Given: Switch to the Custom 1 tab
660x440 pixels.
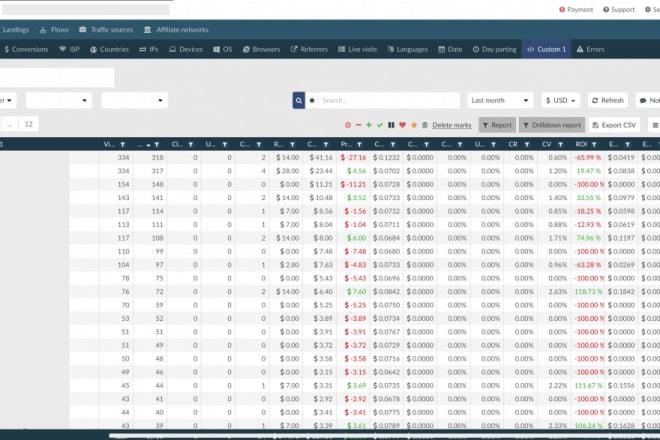Looking at the screenshot, I should [x=546, y=49].
